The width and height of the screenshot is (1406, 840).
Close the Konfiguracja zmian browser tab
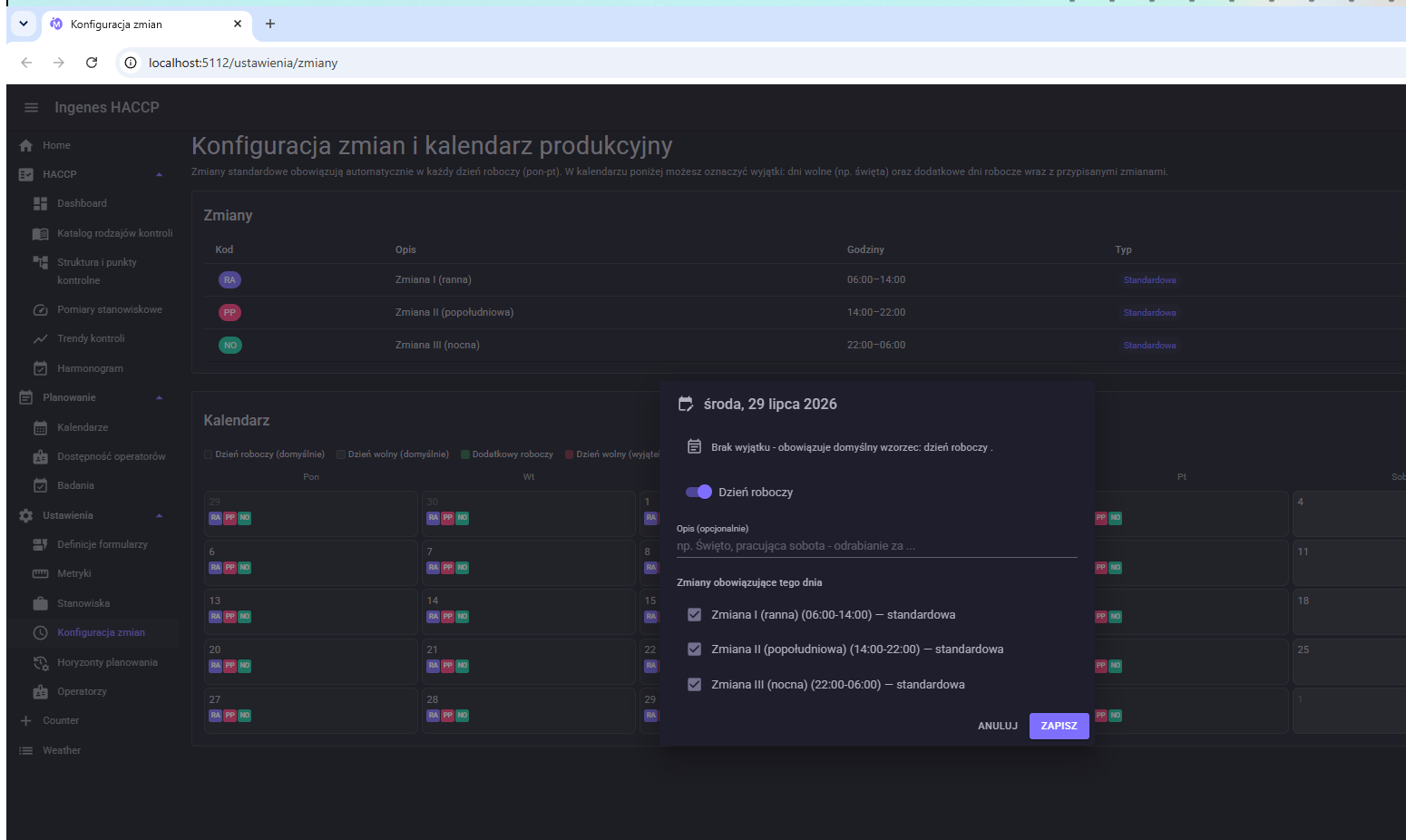[238, 24]
